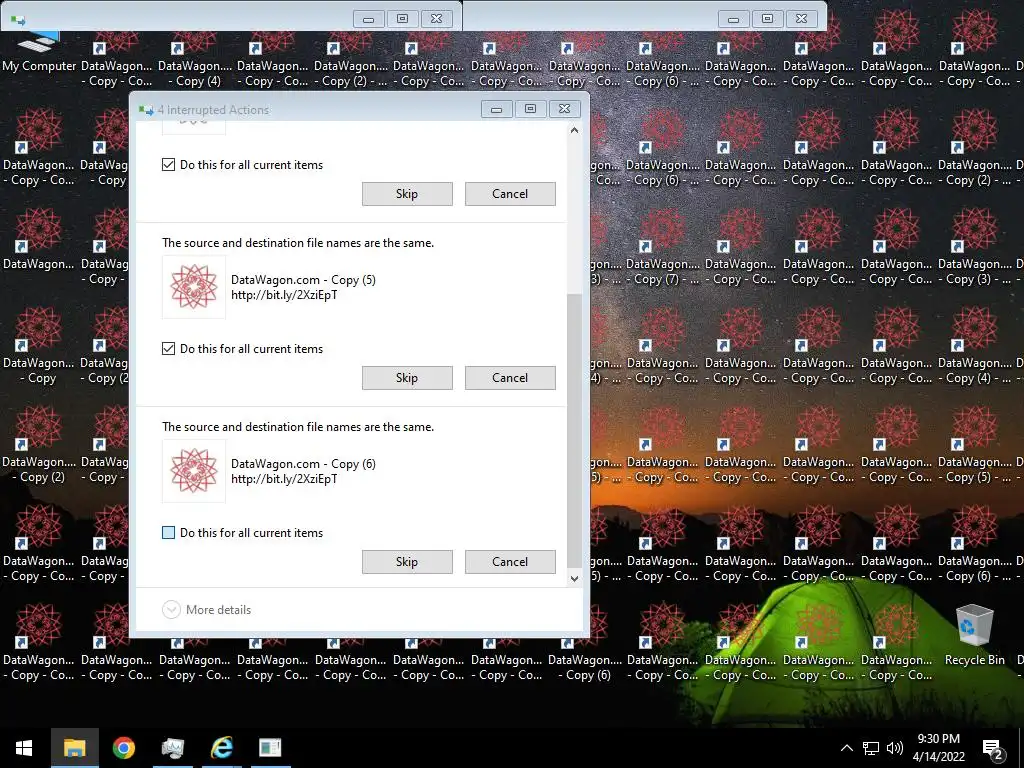Viewport: 1024px width, 768px height.
Task: Click the DataWagon.com - Copy (6) thumbnail
Action: pos(194,472)
